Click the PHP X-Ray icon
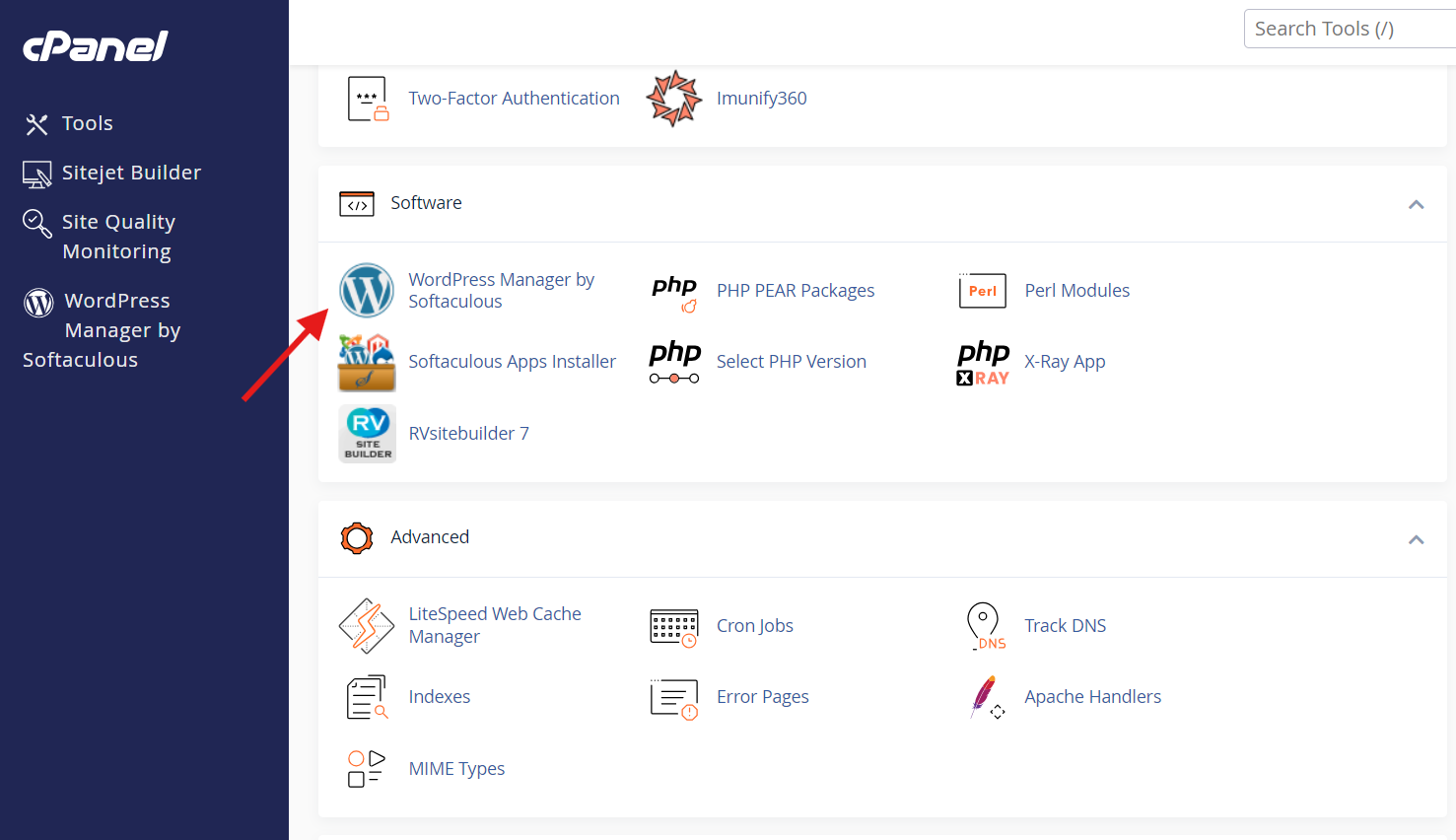Screen dimensions: 1456x840 pos(983,363)
